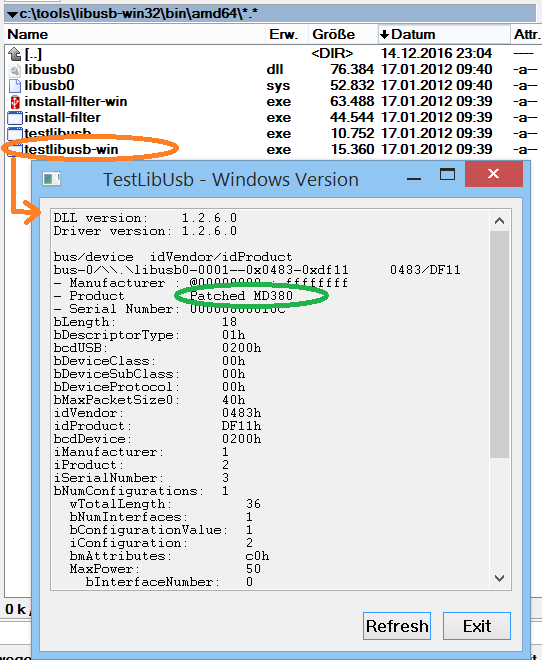Click the install-filter exe icon
Viewport: 542px width, 660px height.
tap(15, 117)
